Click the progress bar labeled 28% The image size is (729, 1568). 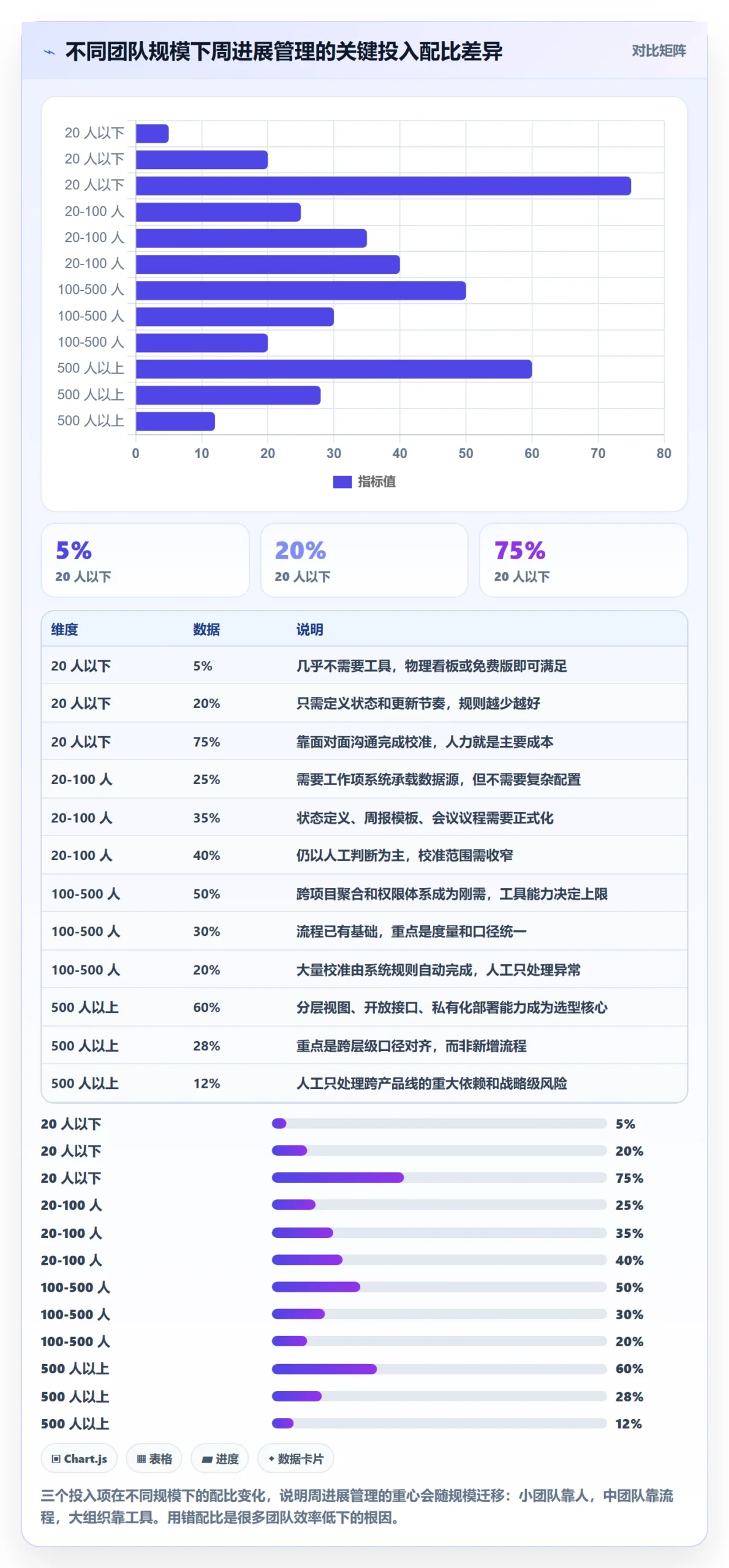point(439,1396)
